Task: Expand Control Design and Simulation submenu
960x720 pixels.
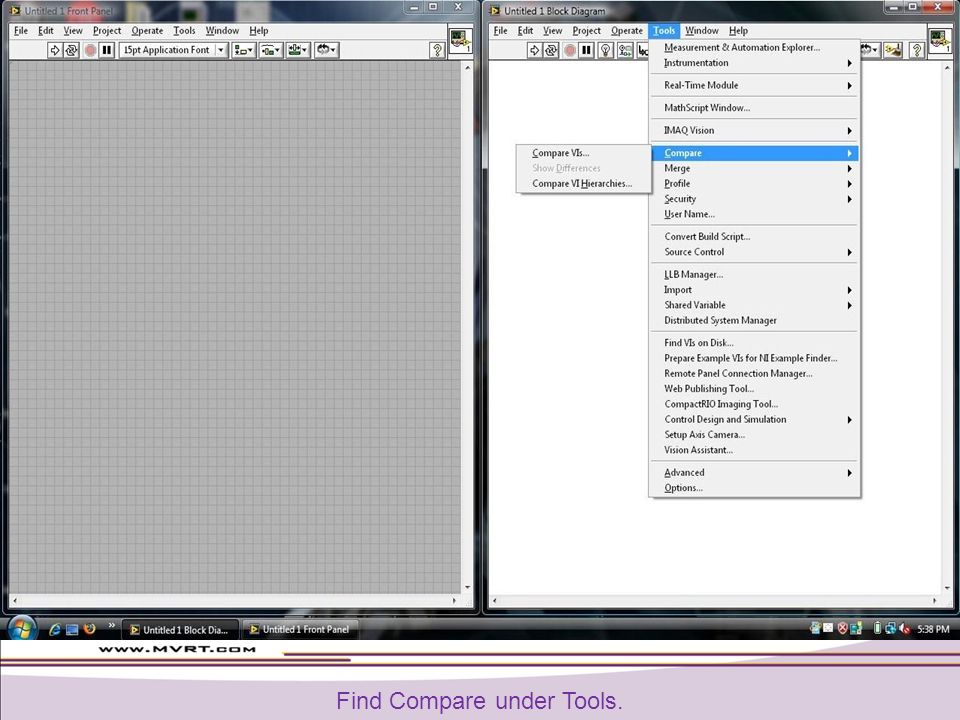Action: point(754,419)
